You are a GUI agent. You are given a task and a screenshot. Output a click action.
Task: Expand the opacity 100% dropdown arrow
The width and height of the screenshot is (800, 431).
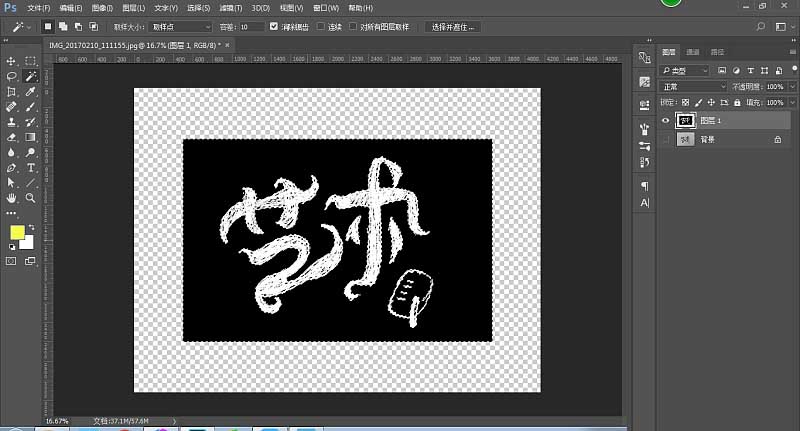click(792, 87)
